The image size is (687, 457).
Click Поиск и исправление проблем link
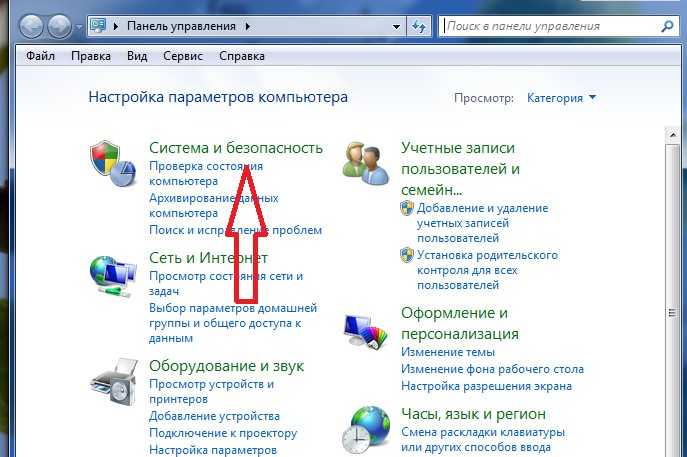click(235, 230)
